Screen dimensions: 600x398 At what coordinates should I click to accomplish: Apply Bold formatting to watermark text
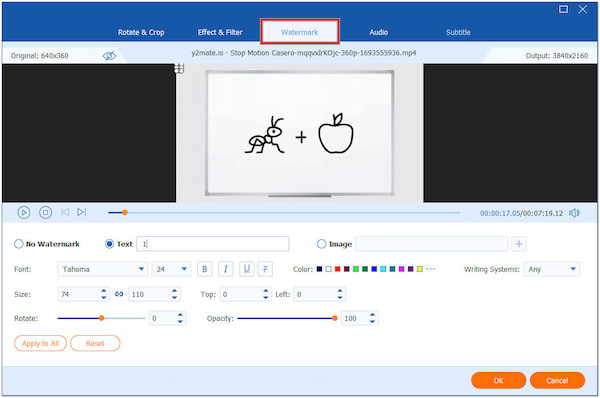(205, 269)
